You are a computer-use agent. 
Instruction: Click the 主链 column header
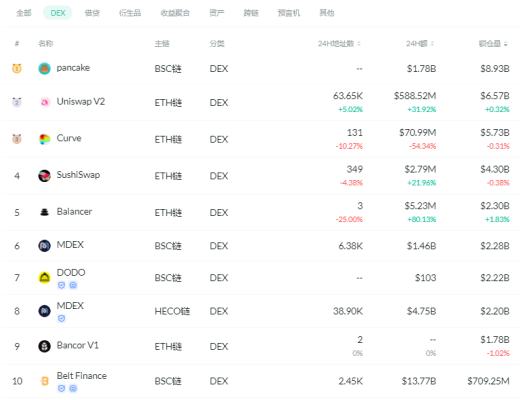(x=162, y=44)
